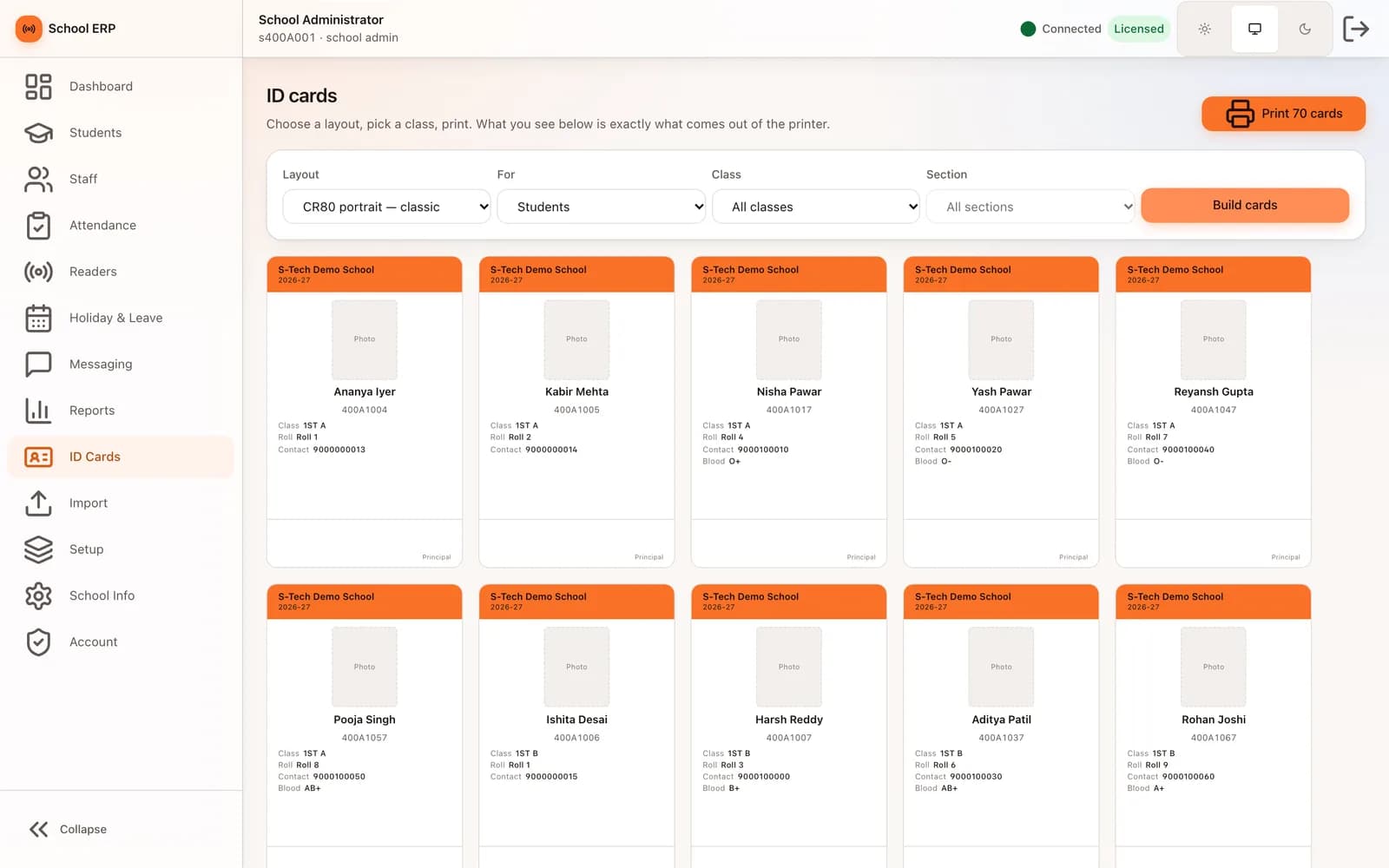This screenshot has width=1389, height=868.
Task: Click the logout icon in header
Action: click(1355, 29)
